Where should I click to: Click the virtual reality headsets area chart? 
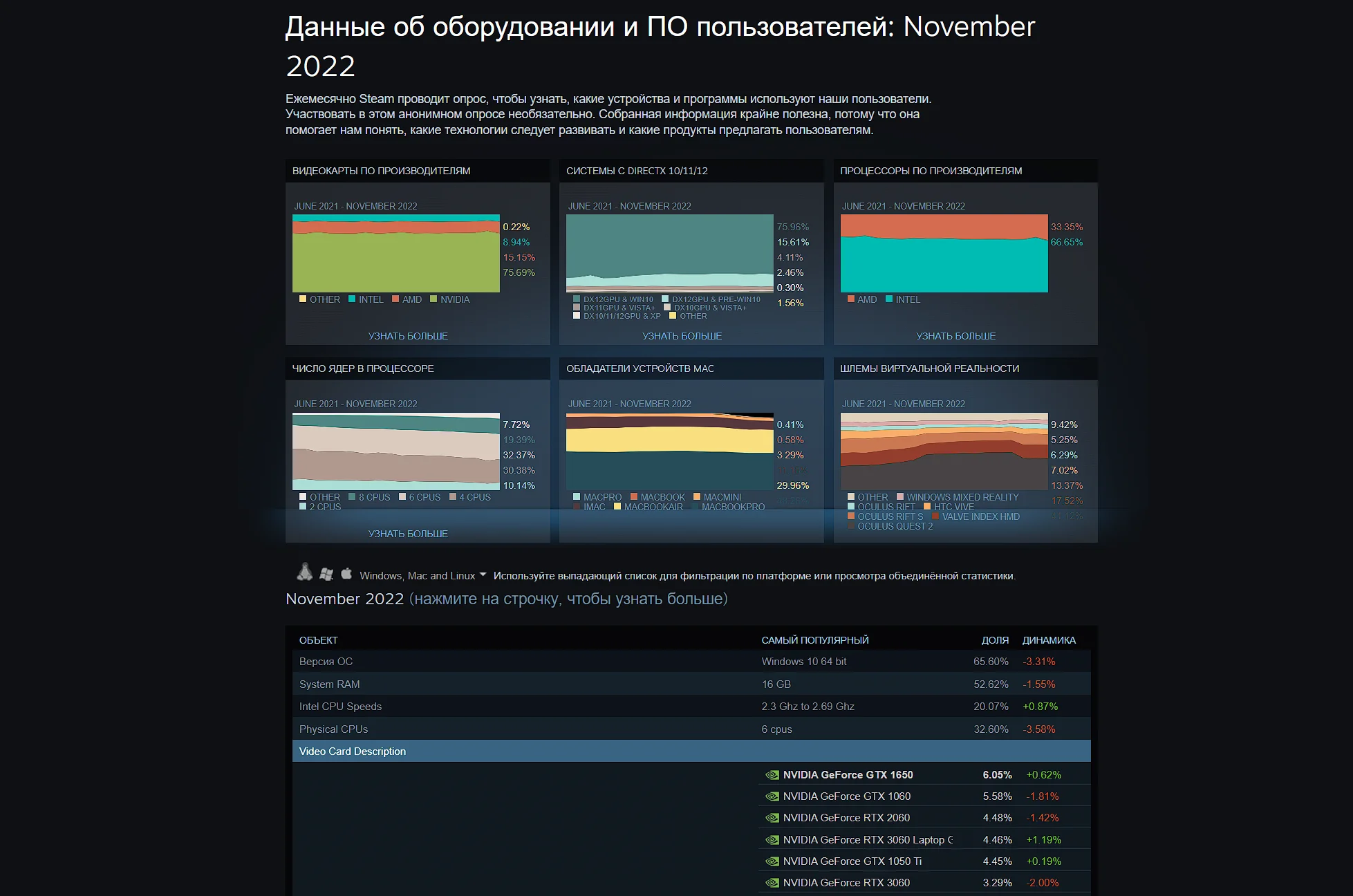(x=944, y=451)
